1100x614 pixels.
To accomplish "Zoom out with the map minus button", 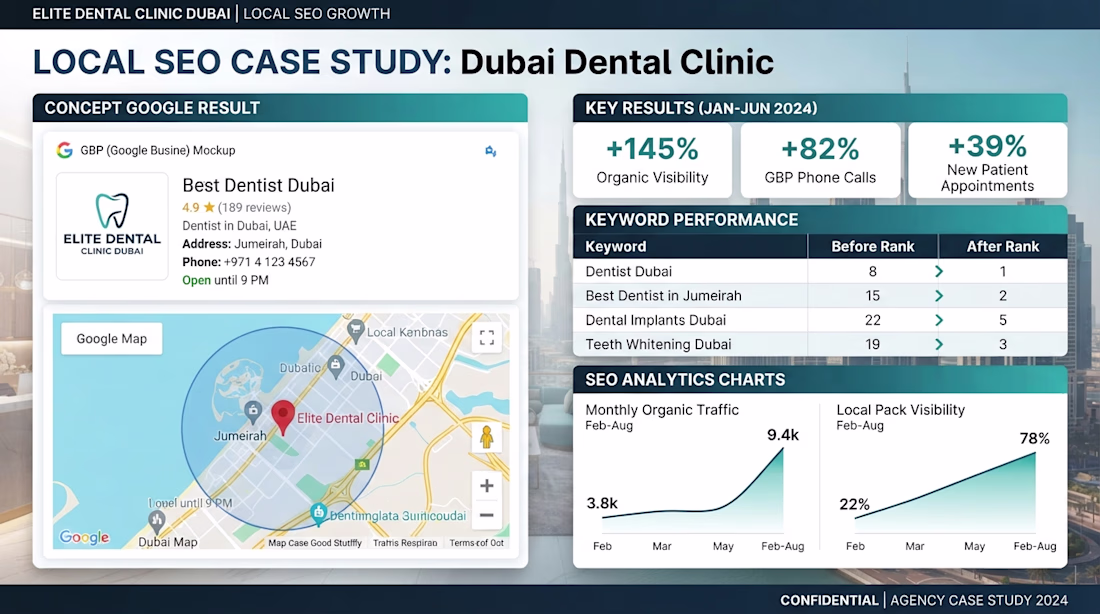I will coord(487,515).
